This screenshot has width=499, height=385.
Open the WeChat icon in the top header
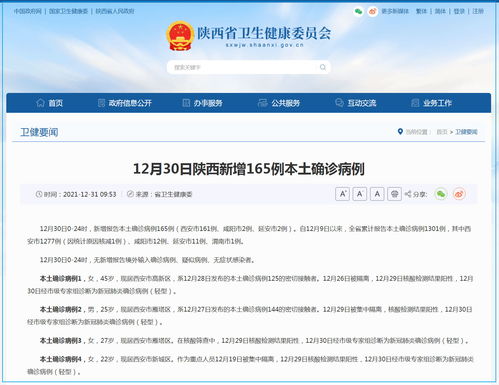tap(358, 11)
